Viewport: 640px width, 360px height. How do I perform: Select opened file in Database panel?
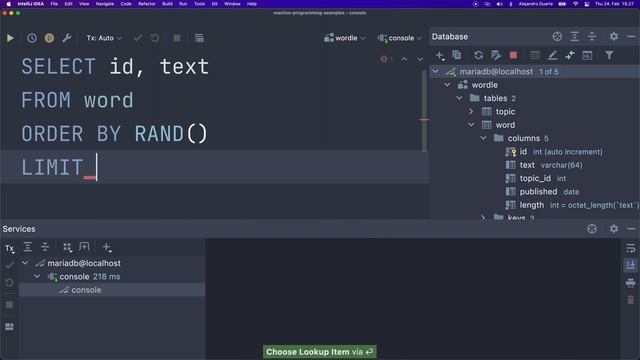click(x=557, y=37)
